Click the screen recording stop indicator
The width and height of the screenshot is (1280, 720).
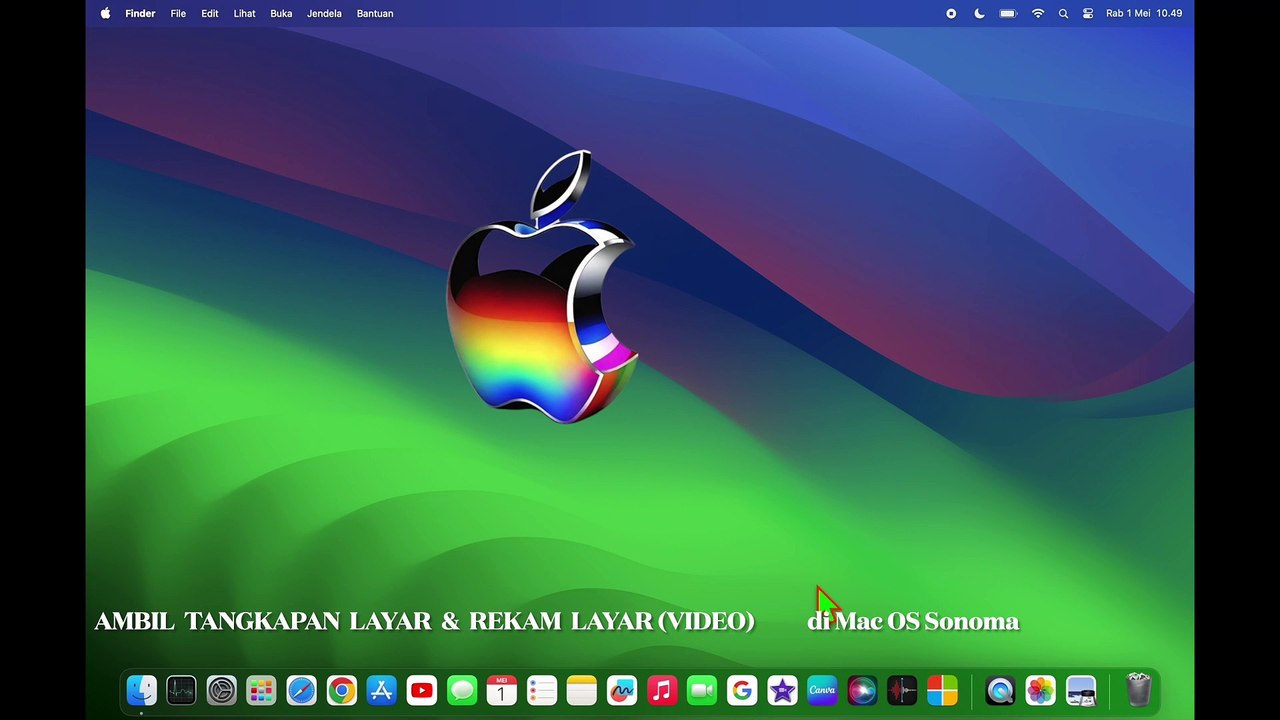point(951,13)
